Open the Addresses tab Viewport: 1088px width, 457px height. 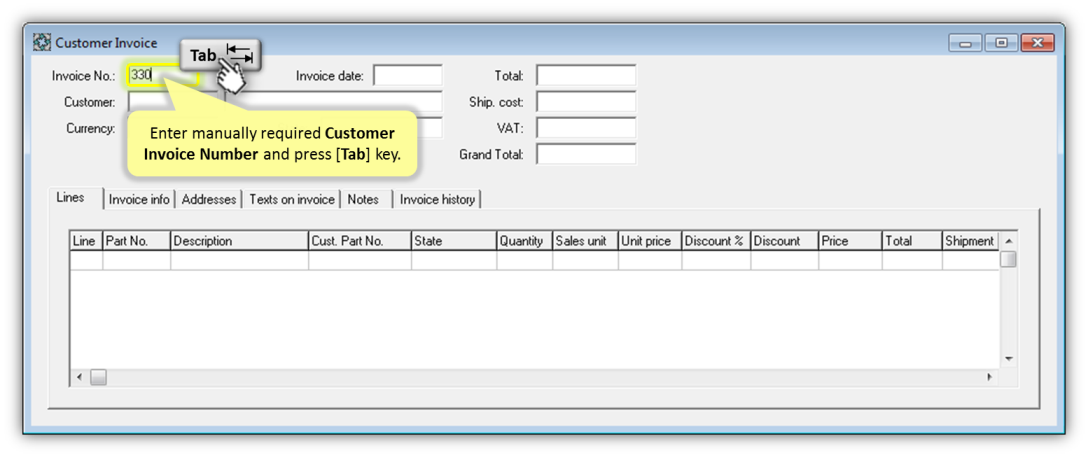point(209,200)
